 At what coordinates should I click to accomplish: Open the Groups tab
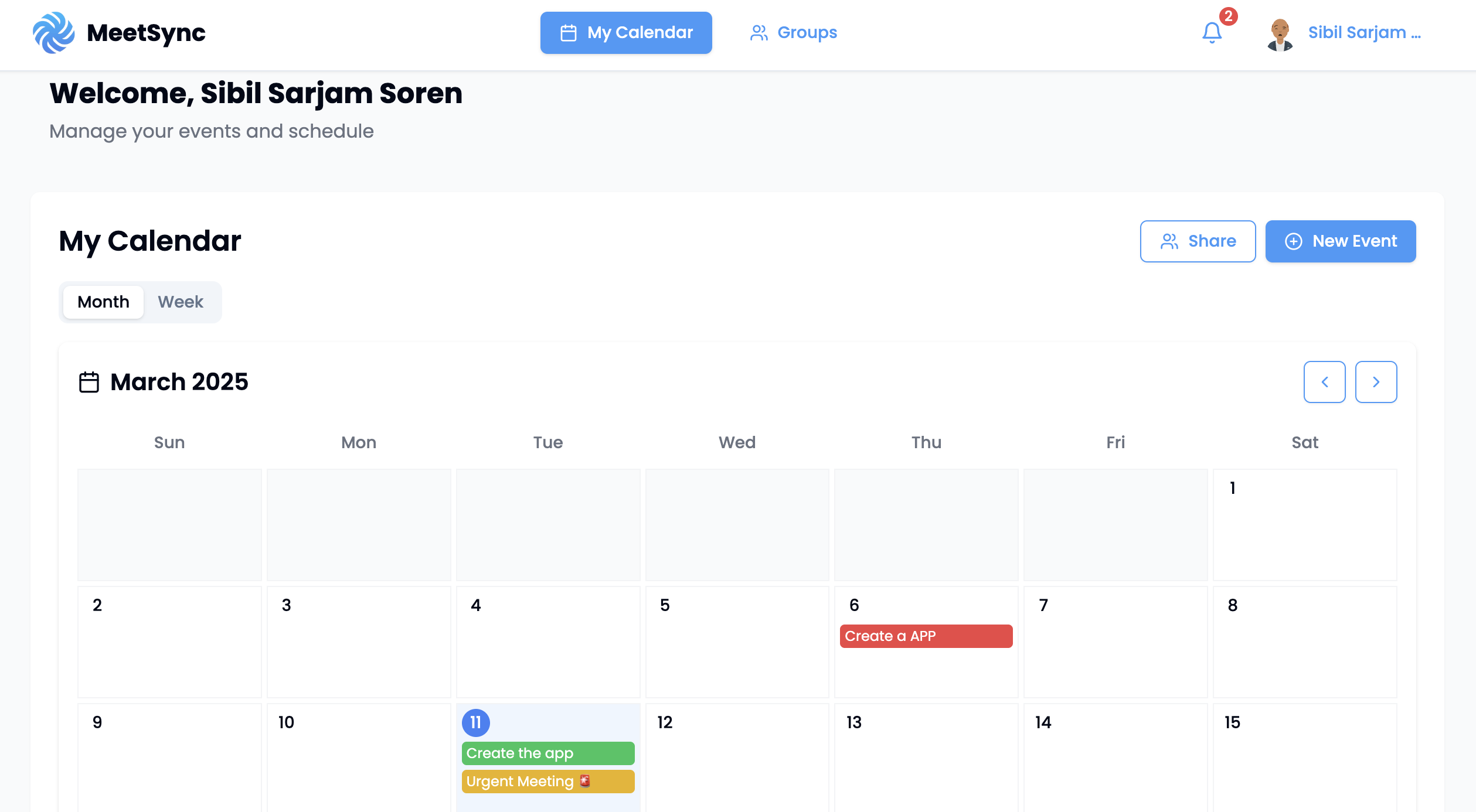click(793, 33)
